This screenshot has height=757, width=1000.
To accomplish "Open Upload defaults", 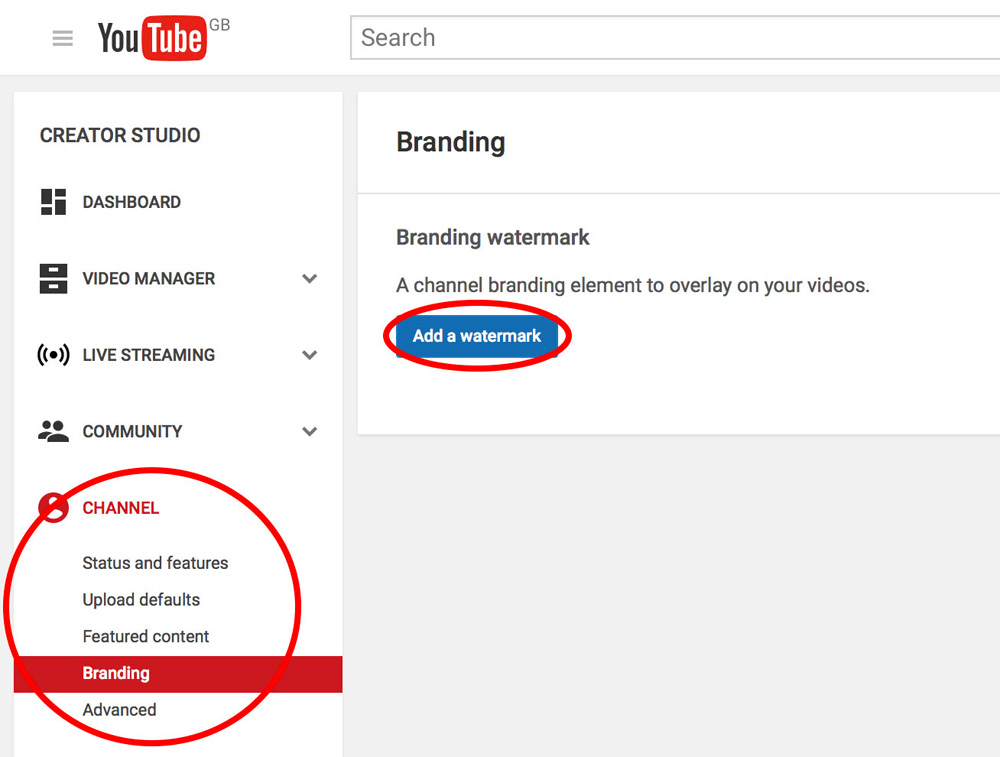I will (x=141, y=600).
